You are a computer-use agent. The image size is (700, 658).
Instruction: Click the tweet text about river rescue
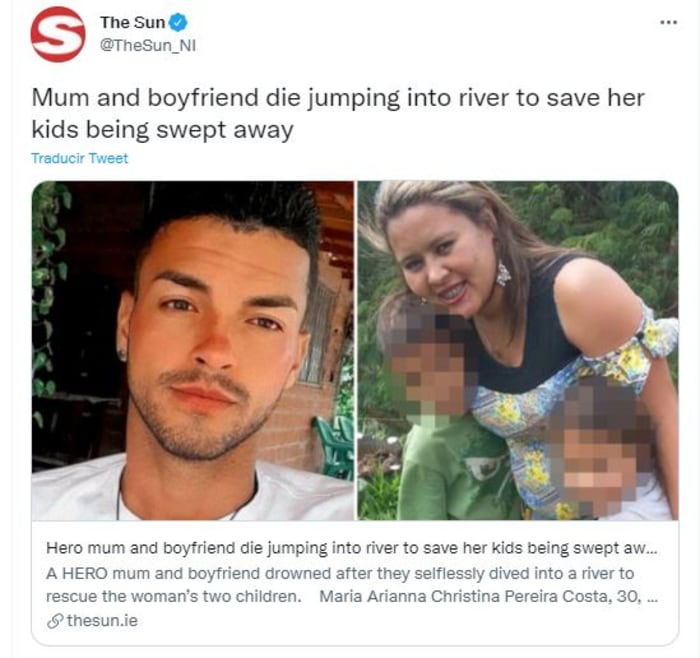click(x=338, y=114)
